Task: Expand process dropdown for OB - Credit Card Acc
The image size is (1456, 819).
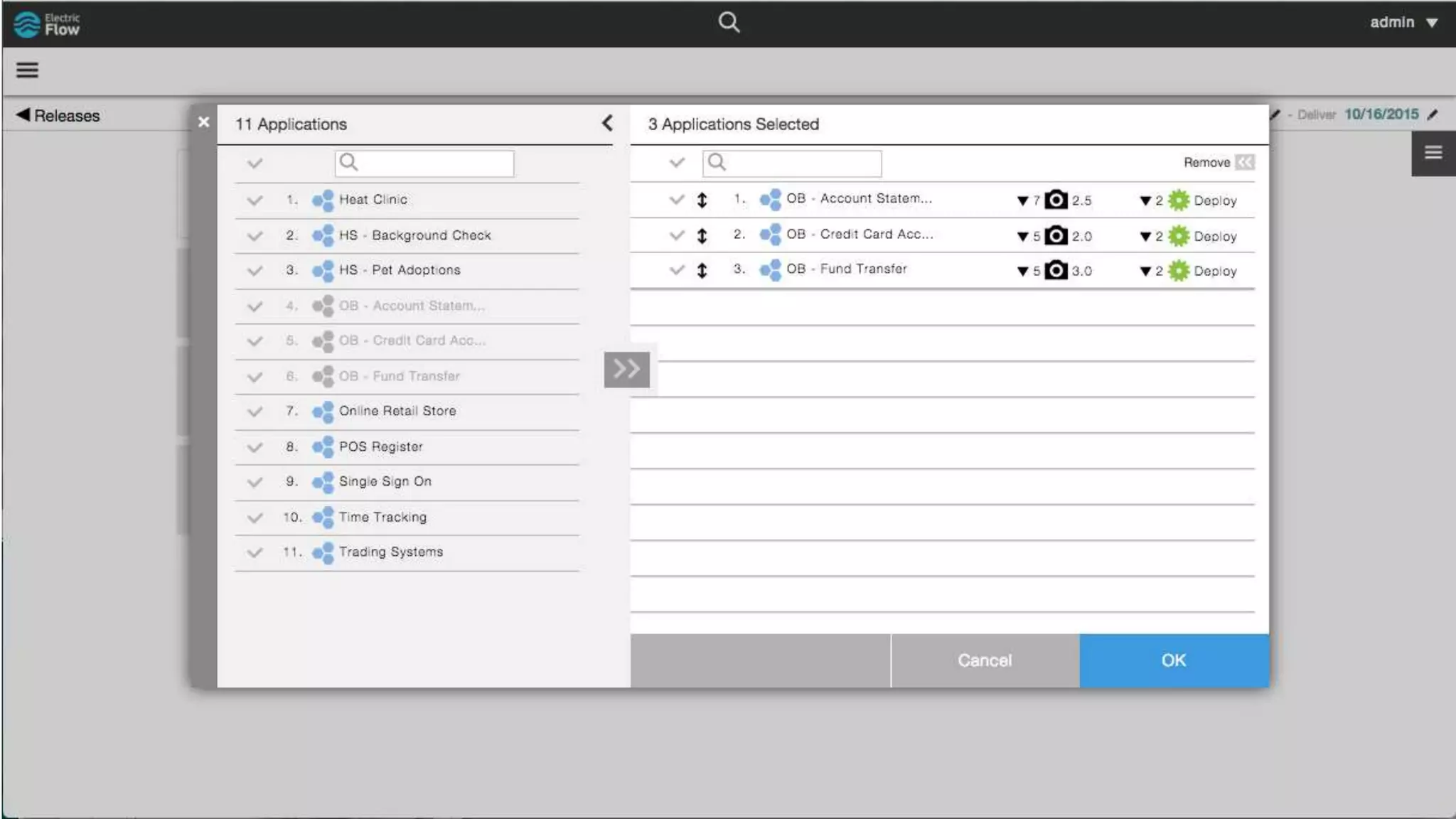Action: (1145, 237)
